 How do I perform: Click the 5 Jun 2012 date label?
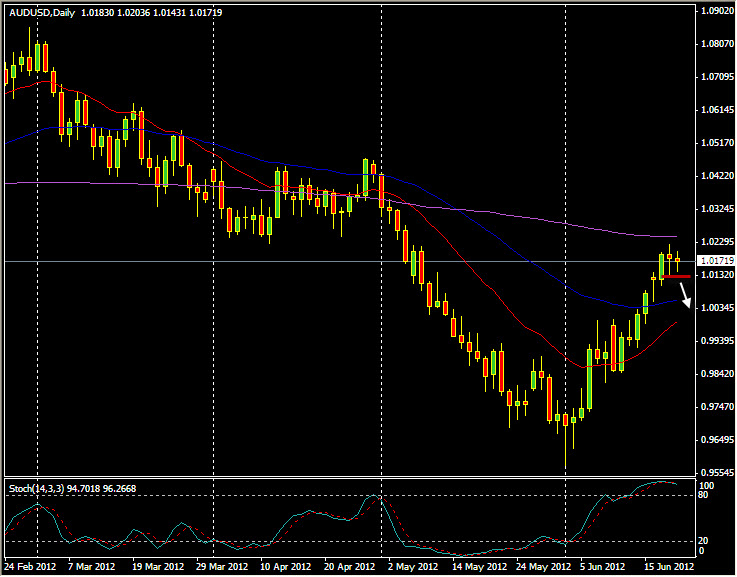click(x=605, y=566)
